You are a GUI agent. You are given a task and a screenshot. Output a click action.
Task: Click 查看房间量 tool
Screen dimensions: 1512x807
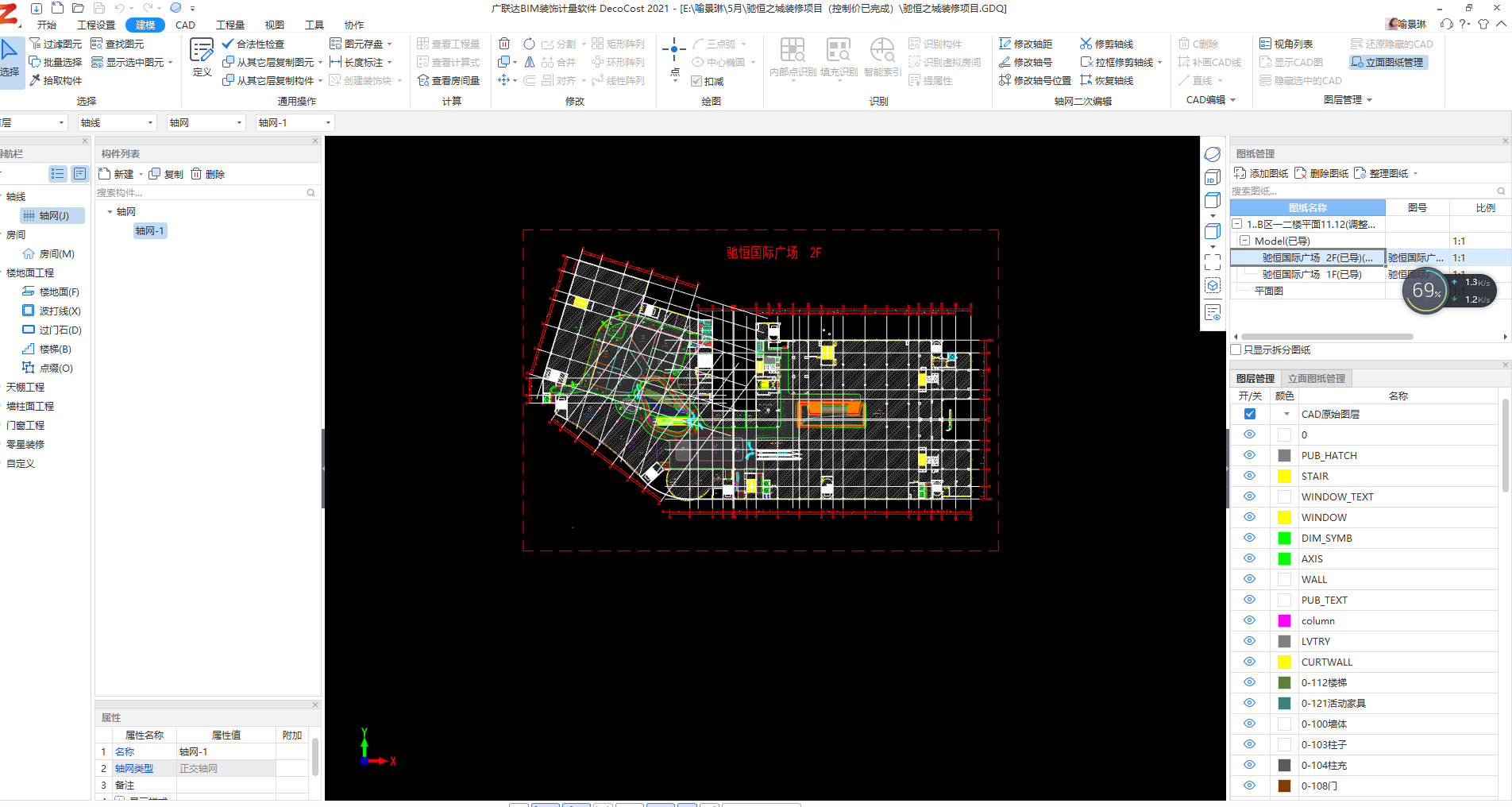(449, 80)
